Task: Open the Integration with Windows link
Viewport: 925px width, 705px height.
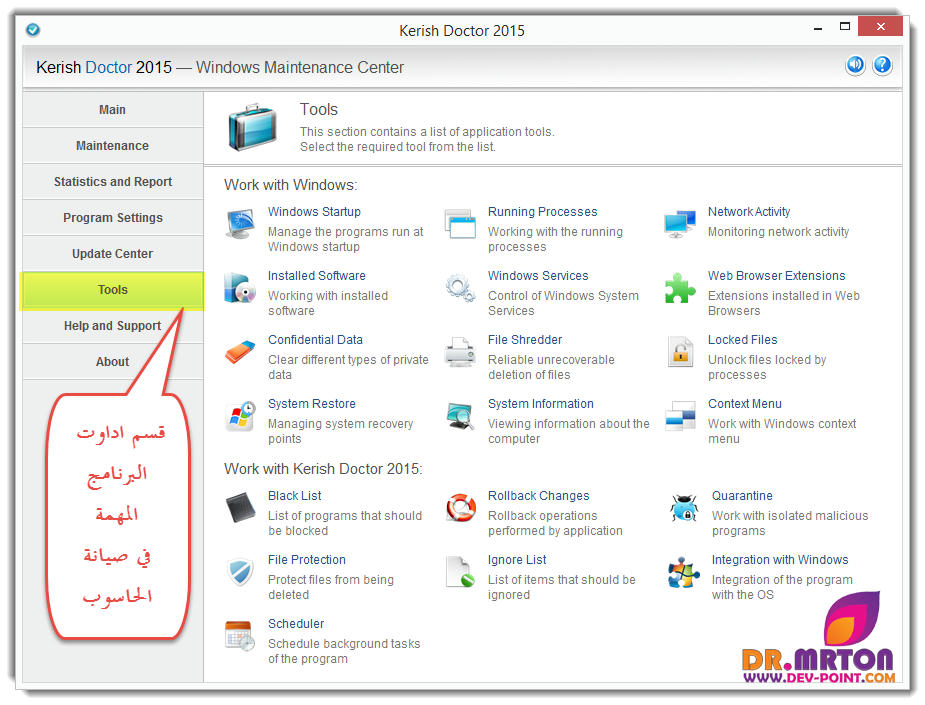Action: (x=779, y=560)
